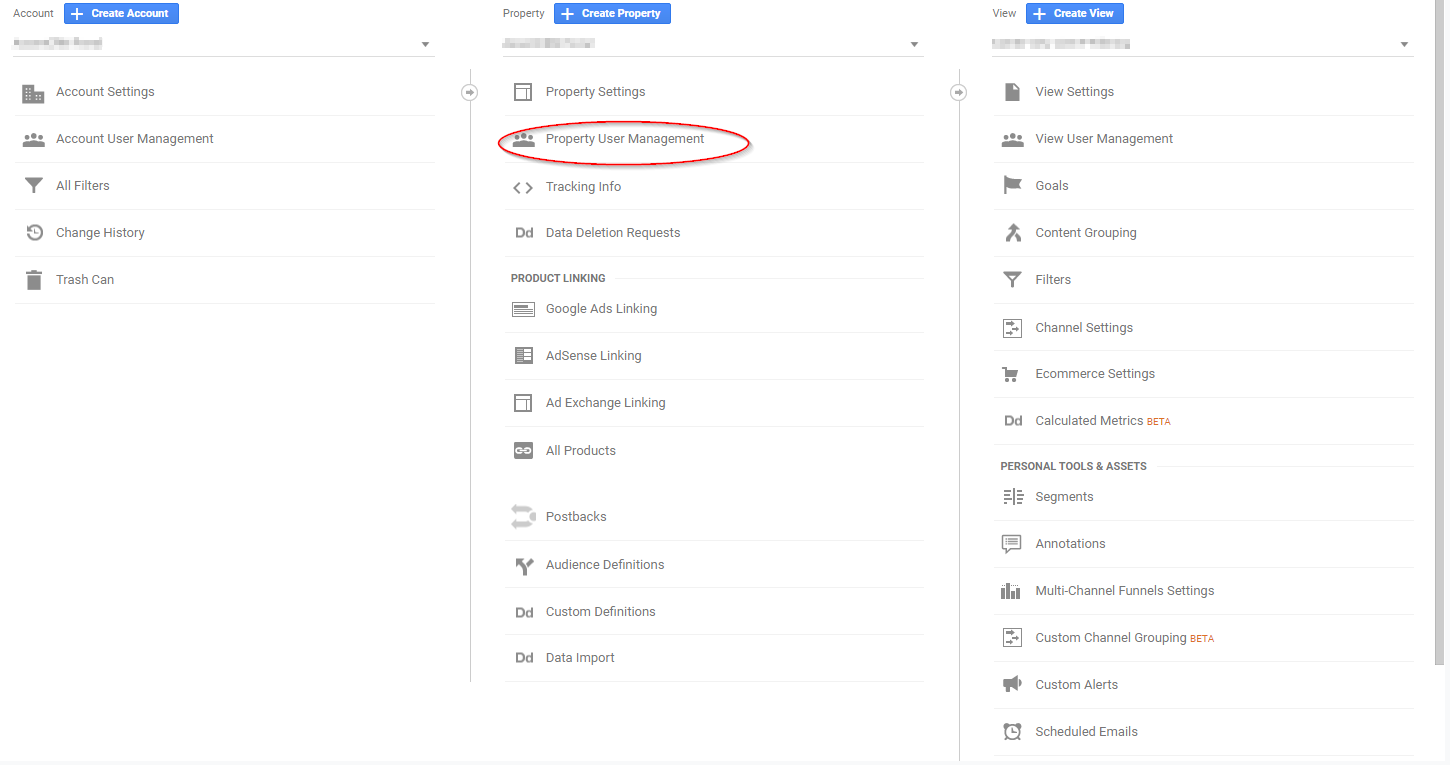Image resolution: width=1450 pixels, height=765 pixels.
Task: Click the Scheduled Emails clock icon
Action: (1013, 732)
